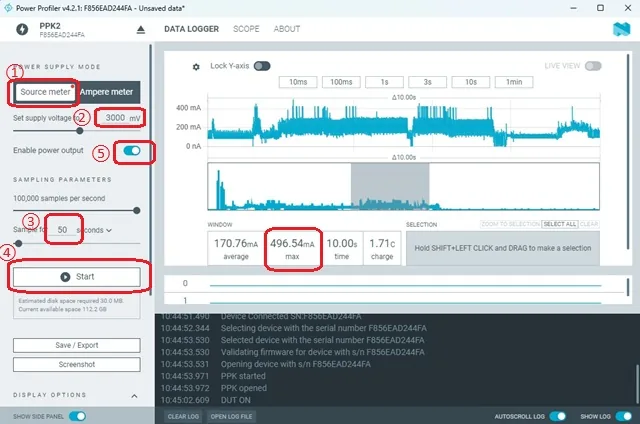The height and width of the screenshot is (424, 640).
Task: Click the supply voltage 3000 mV input field
Action: click(x=118, y=118)
